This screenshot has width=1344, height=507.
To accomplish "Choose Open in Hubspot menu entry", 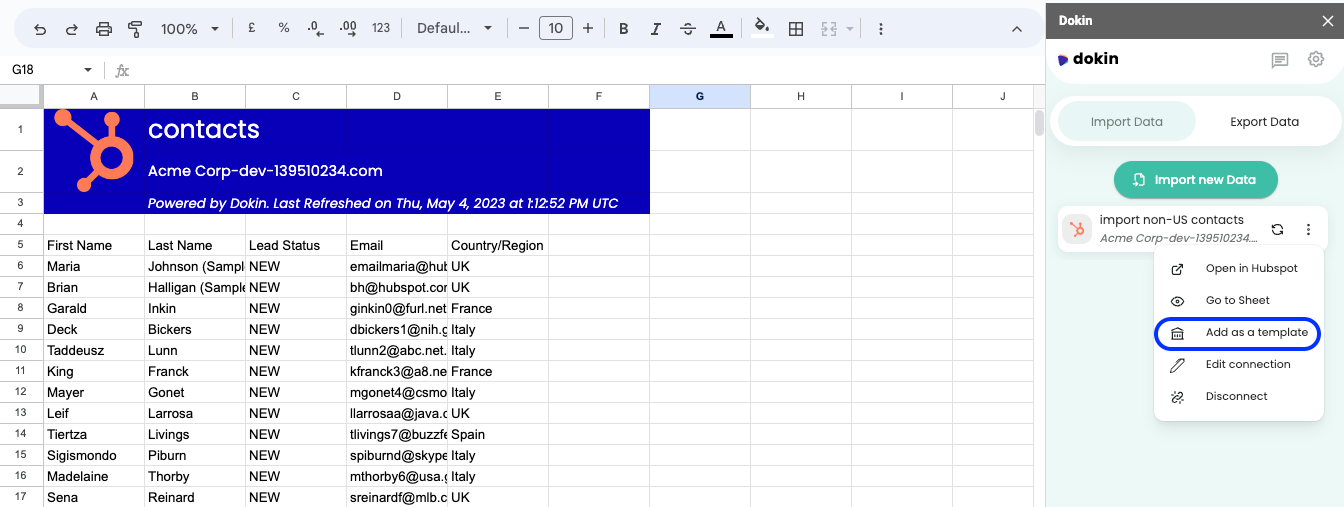I will coord(1241,268).
